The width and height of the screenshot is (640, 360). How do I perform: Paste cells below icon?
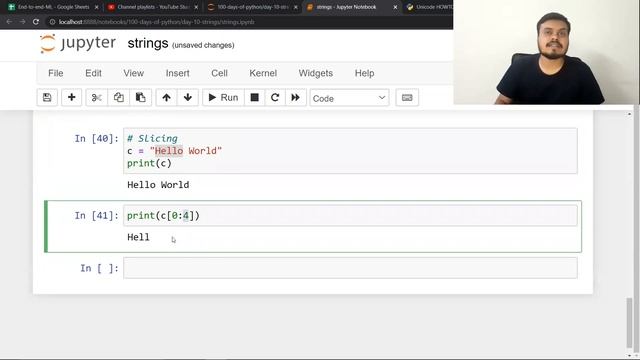click(x=141, y=98)
